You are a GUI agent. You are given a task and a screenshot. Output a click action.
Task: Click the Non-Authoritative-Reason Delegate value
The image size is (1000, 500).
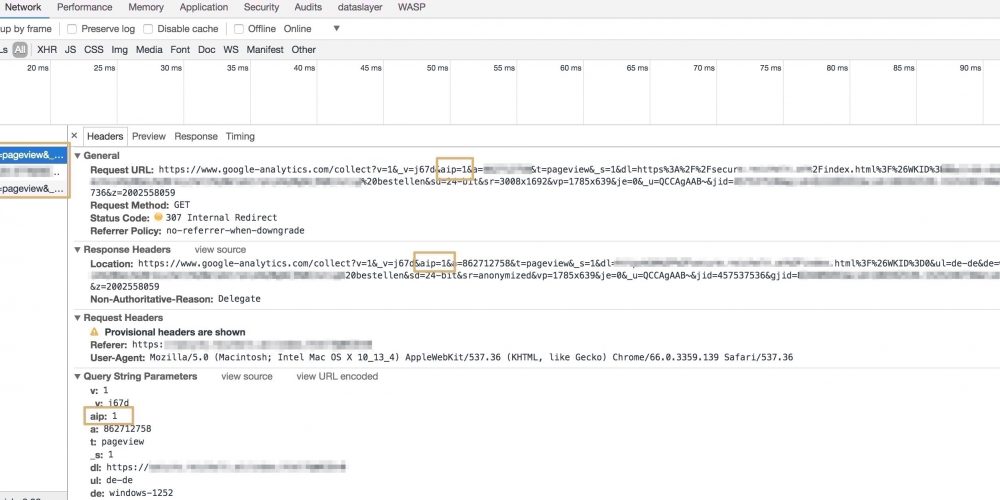239,298
